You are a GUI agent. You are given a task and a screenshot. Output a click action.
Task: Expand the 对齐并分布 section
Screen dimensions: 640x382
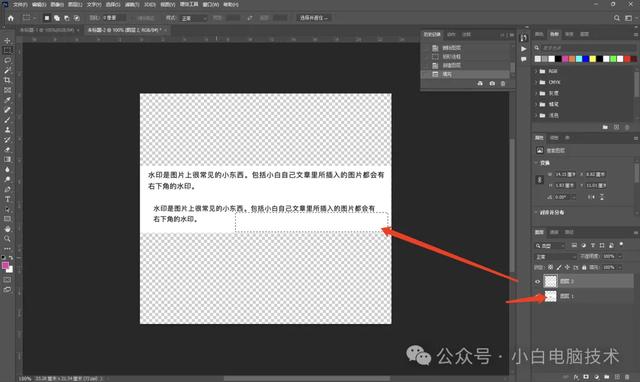pyautogui.click(x=536, y=212)
